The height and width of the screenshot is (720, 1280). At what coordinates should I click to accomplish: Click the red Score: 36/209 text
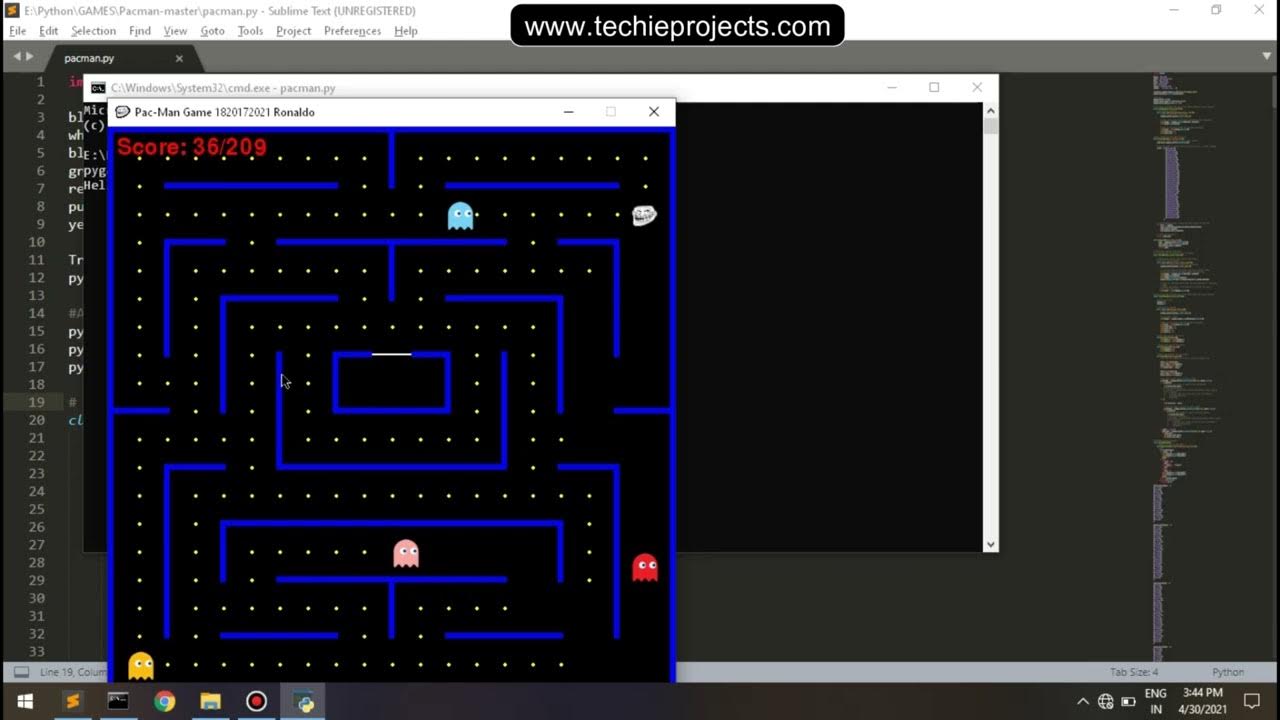click(x=192, y=148)
